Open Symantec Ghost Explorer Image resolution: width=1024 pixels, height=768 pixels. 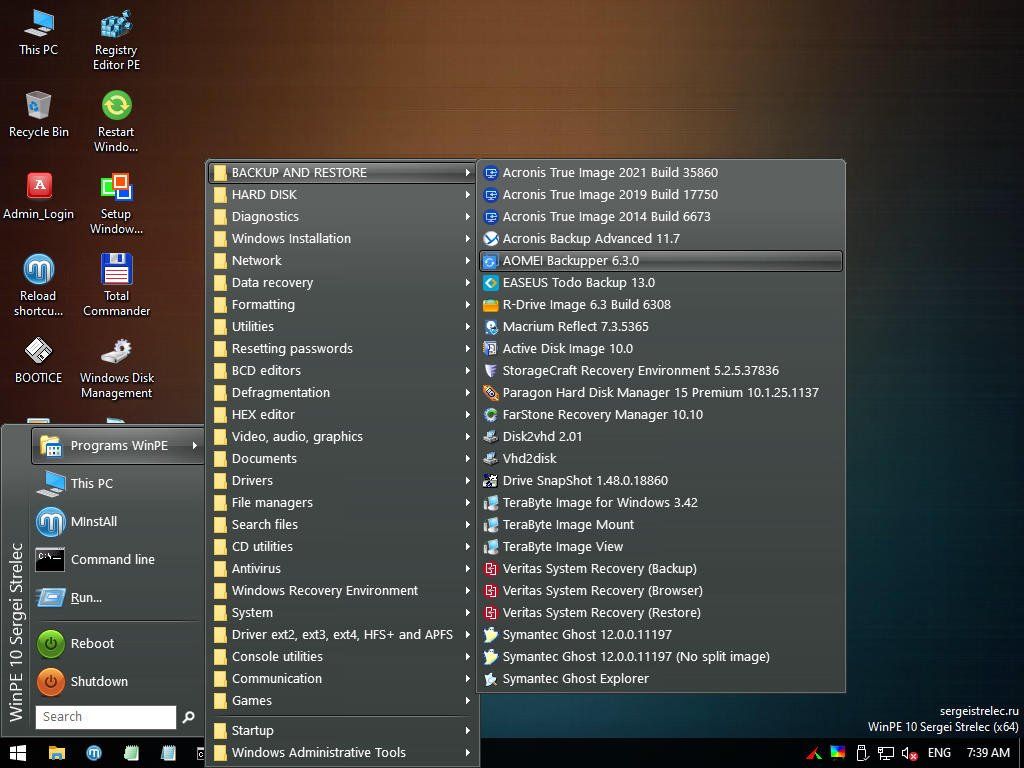pyautogui.click(x=661, y=679)
